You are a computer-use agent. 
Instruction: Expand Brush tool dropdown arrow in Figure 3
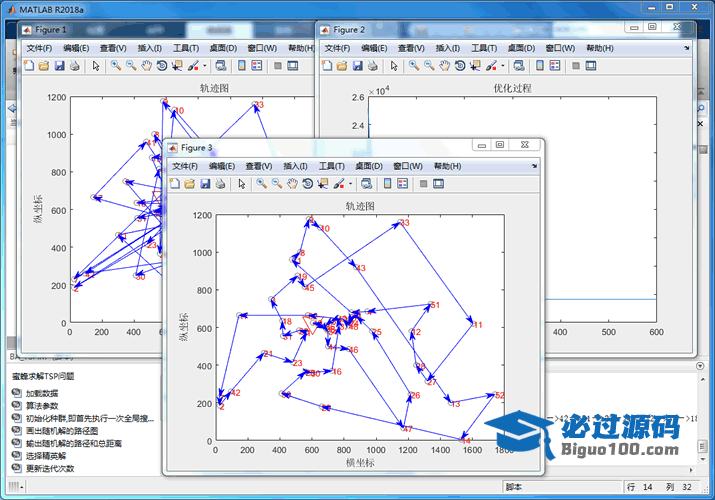click(351, 184)
